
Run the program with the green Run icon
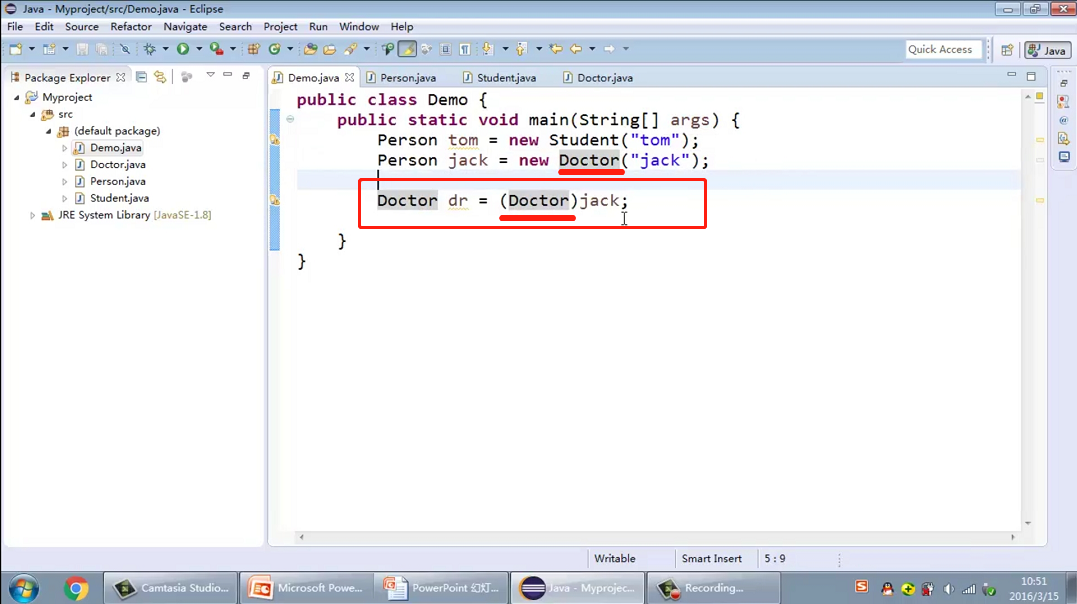pyautogui.click(x=183, y=49)
